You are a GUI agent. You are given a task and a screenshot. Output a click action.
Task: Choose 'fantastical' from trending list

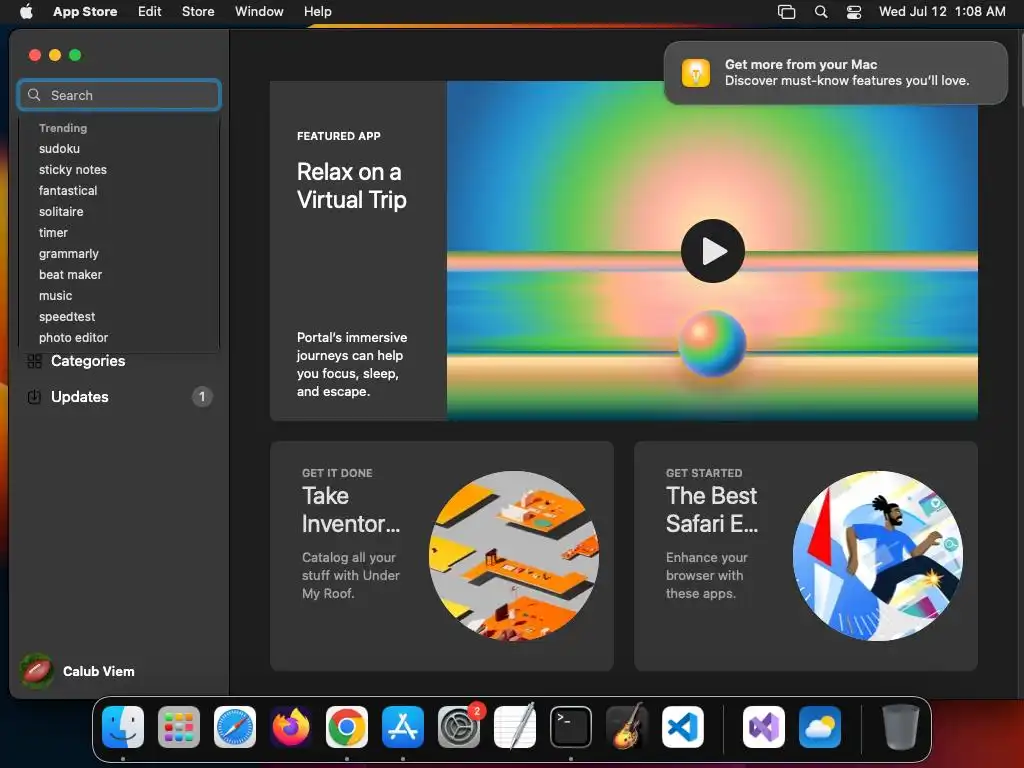(68, 191)
